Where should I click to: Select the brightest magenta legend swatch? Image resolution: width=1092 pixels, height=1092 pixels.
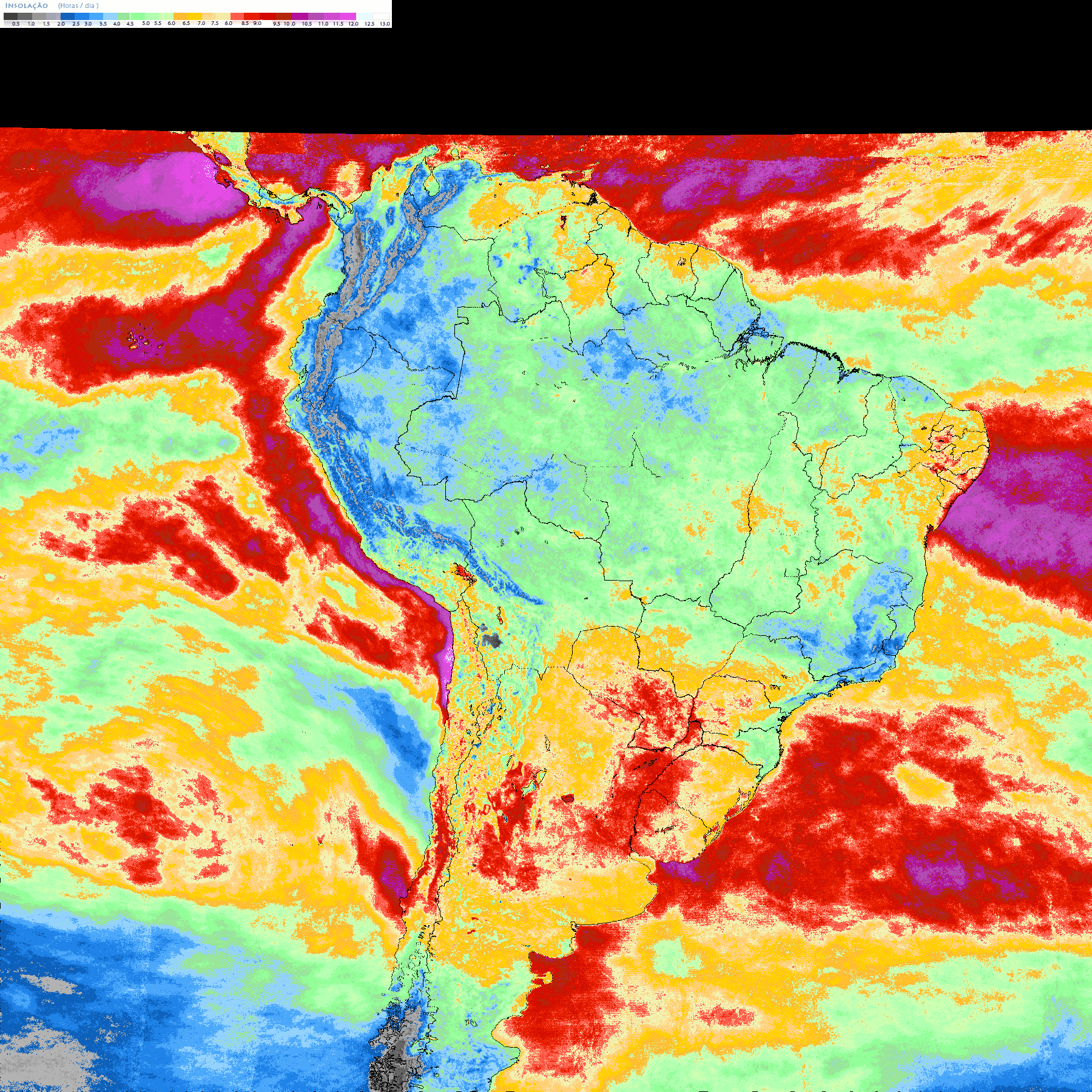(x=348, y=16)
